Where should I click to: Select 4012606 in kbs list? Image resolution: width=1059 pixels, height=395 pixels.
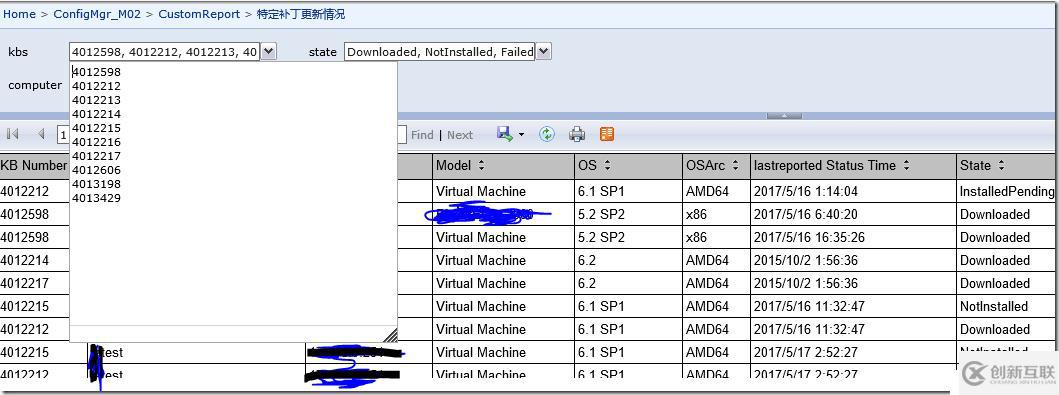tap(97, 170)
